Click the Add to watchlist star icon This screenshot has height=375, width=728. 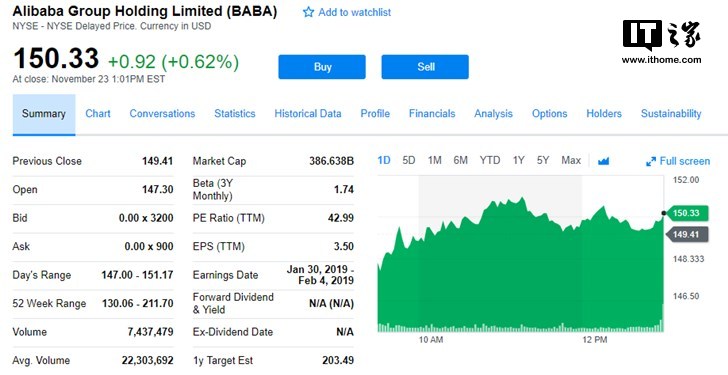[308, 12]
